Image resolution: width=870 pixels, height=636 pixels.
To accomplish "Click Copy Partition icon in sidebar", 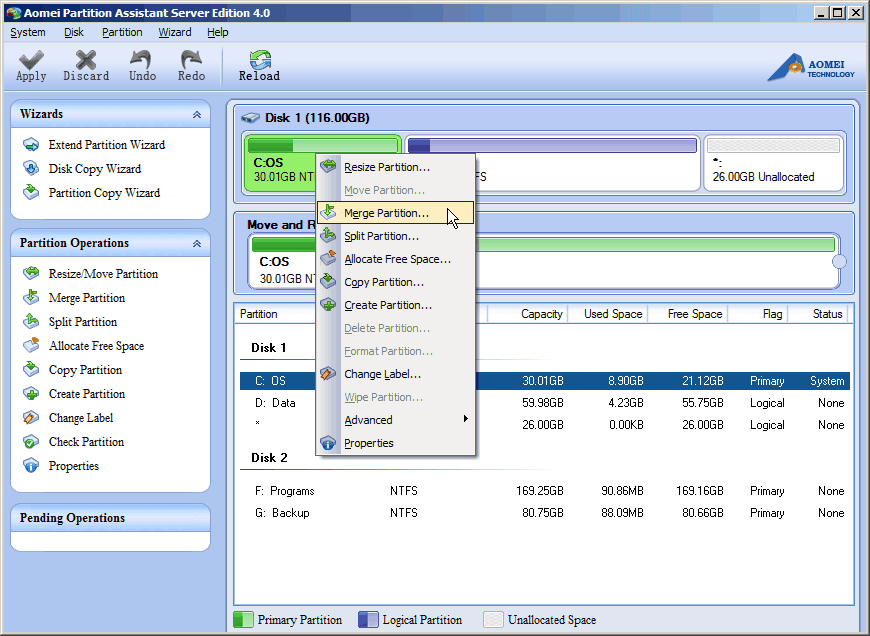I will pos(31,369).
